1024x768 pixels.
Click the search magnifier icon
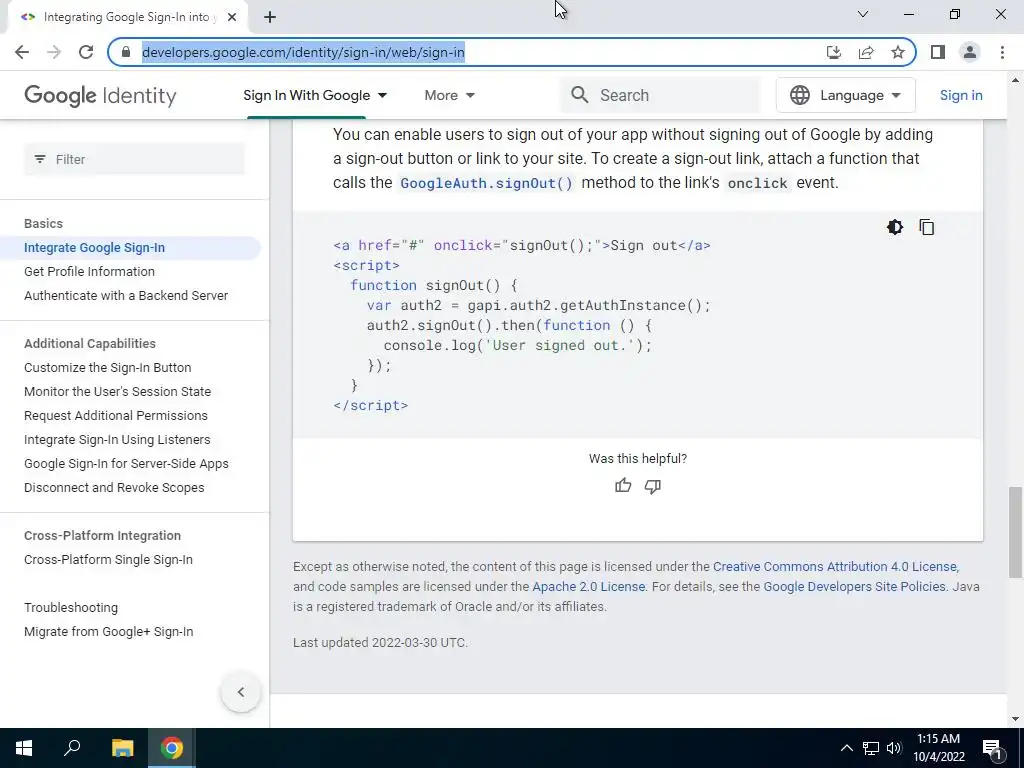(x=579, y=95)
